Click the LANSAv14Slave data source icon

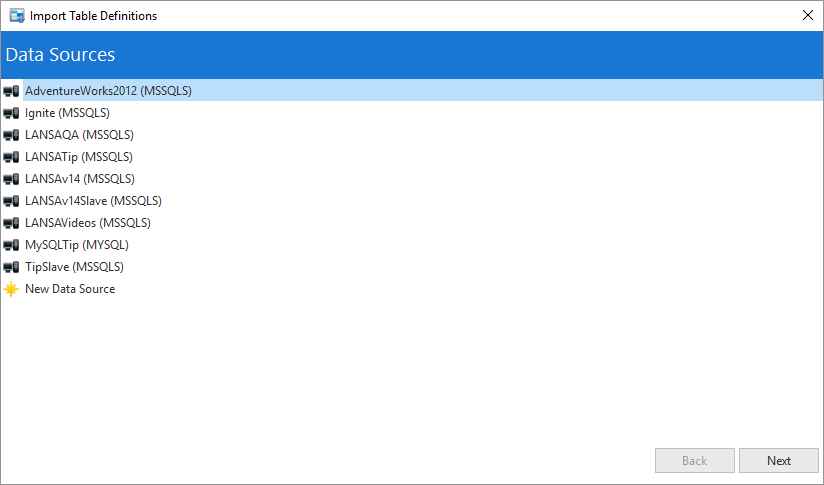pos(11,201)
